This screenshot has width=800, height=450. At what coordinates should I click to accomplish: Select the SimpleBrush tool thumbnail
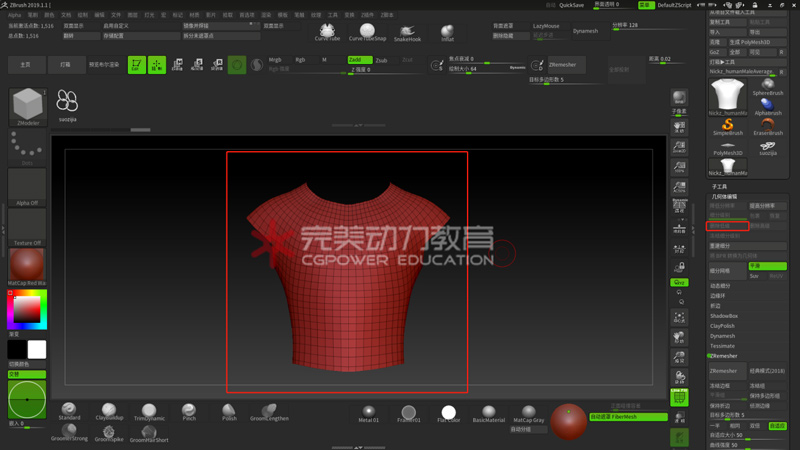point(728,127)
